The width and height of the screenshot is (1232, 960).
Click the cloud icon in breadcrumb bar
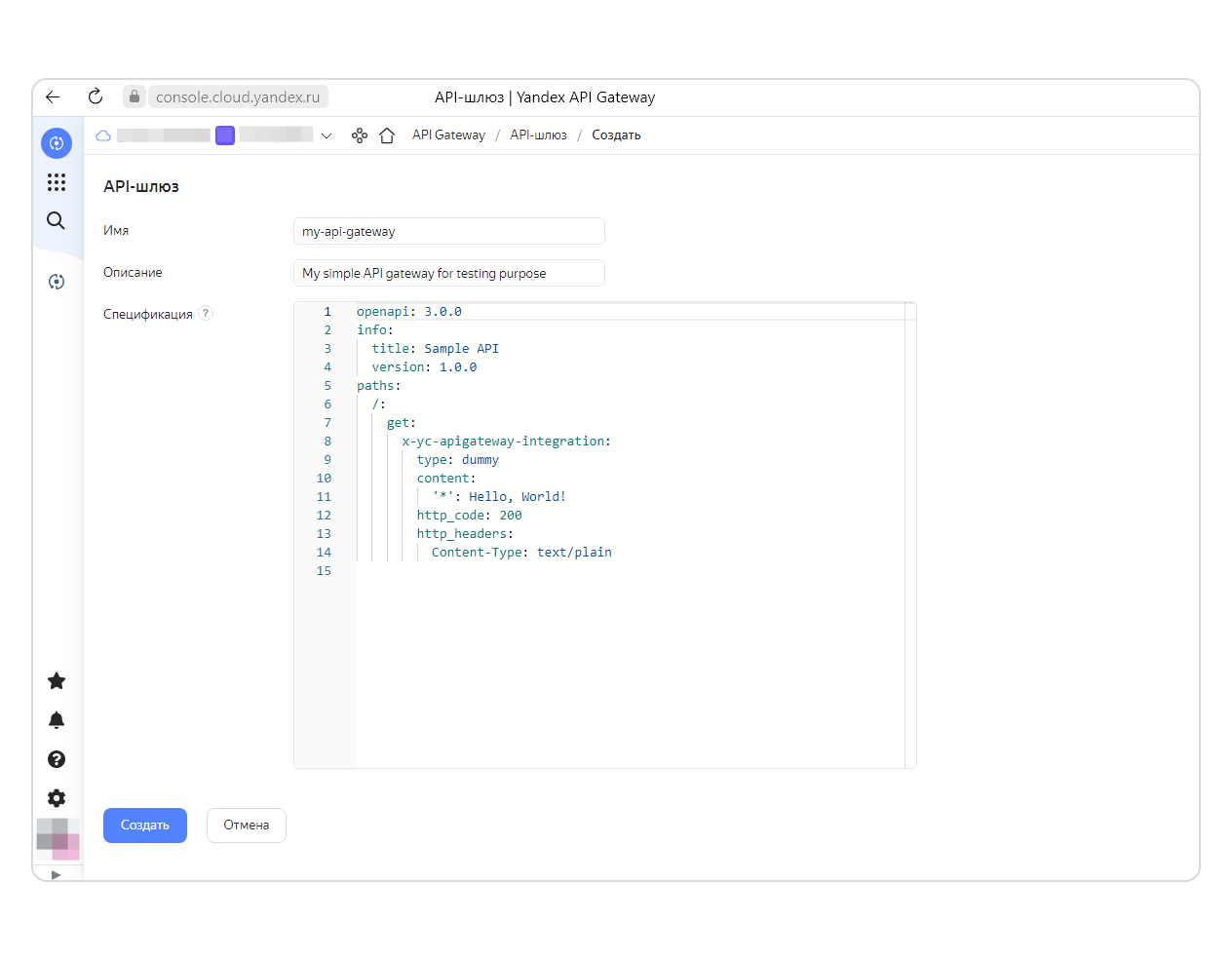pyautogui.click(x=102, y=134)
